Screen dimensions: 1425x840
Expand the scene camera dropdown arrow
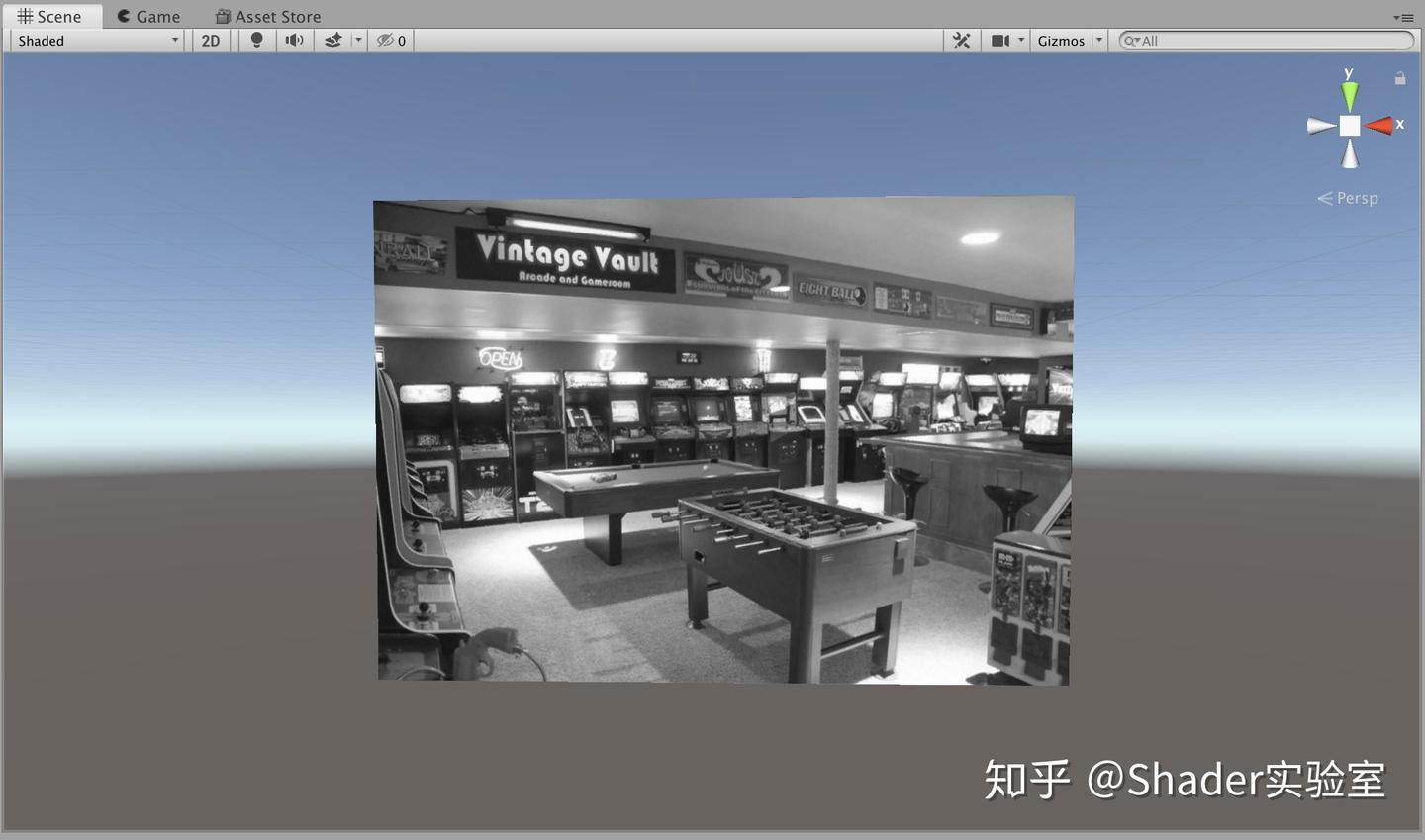1021,41
